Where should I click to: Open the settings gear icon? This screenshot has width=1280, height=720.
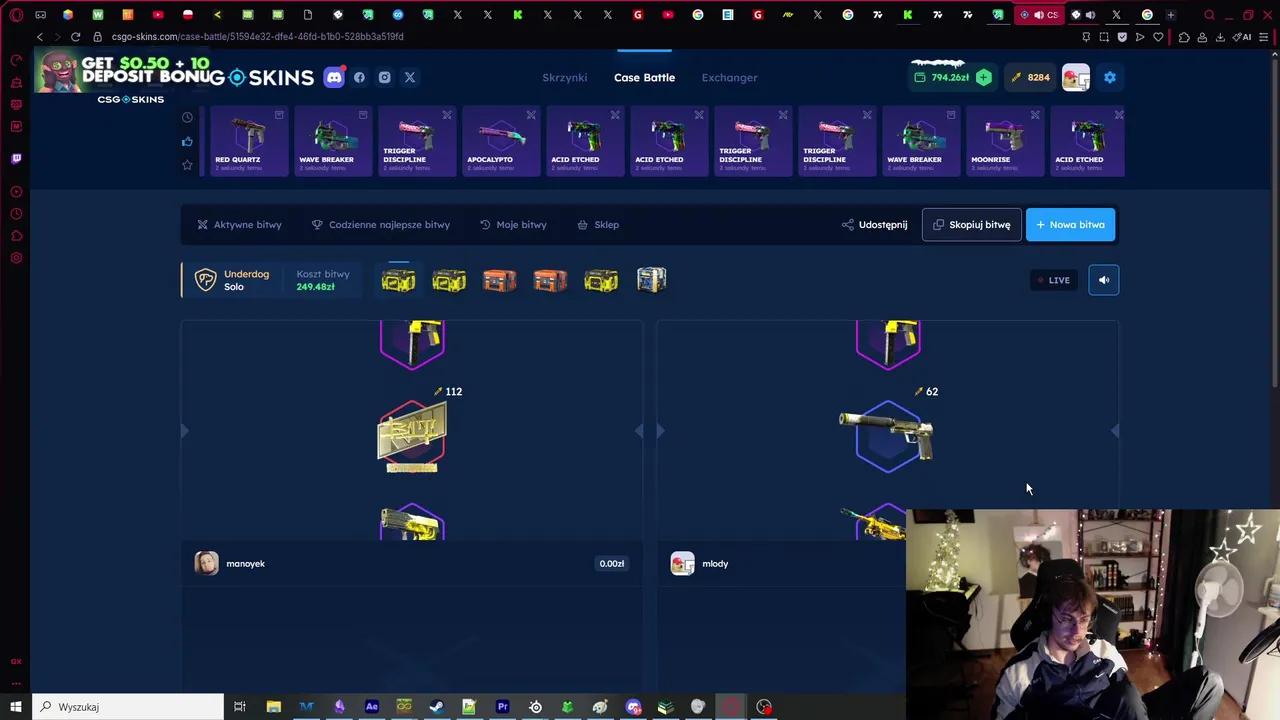tap(1110, 77)
